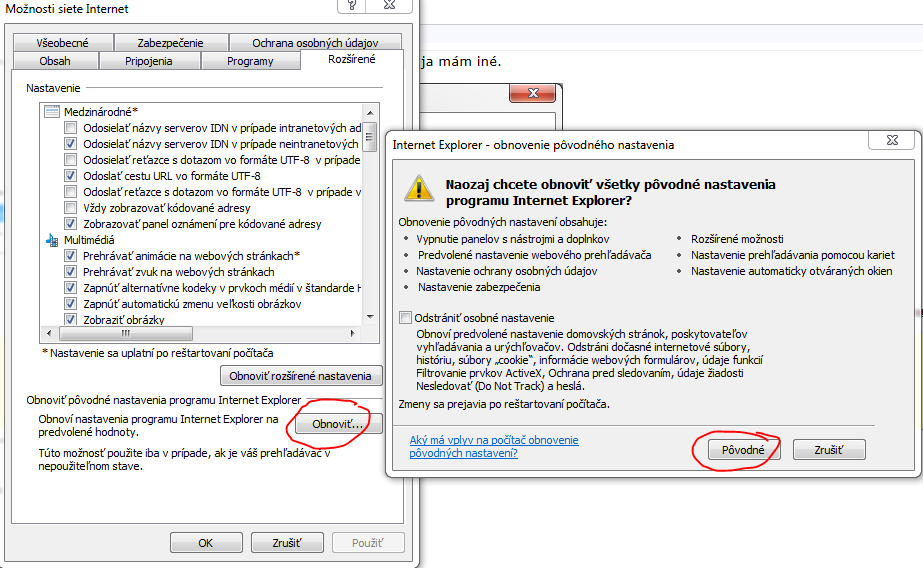Viewport: 923px width, 568px height.
Task: Toggle IDN names for intranet addresses
Action: pos(71,128)
